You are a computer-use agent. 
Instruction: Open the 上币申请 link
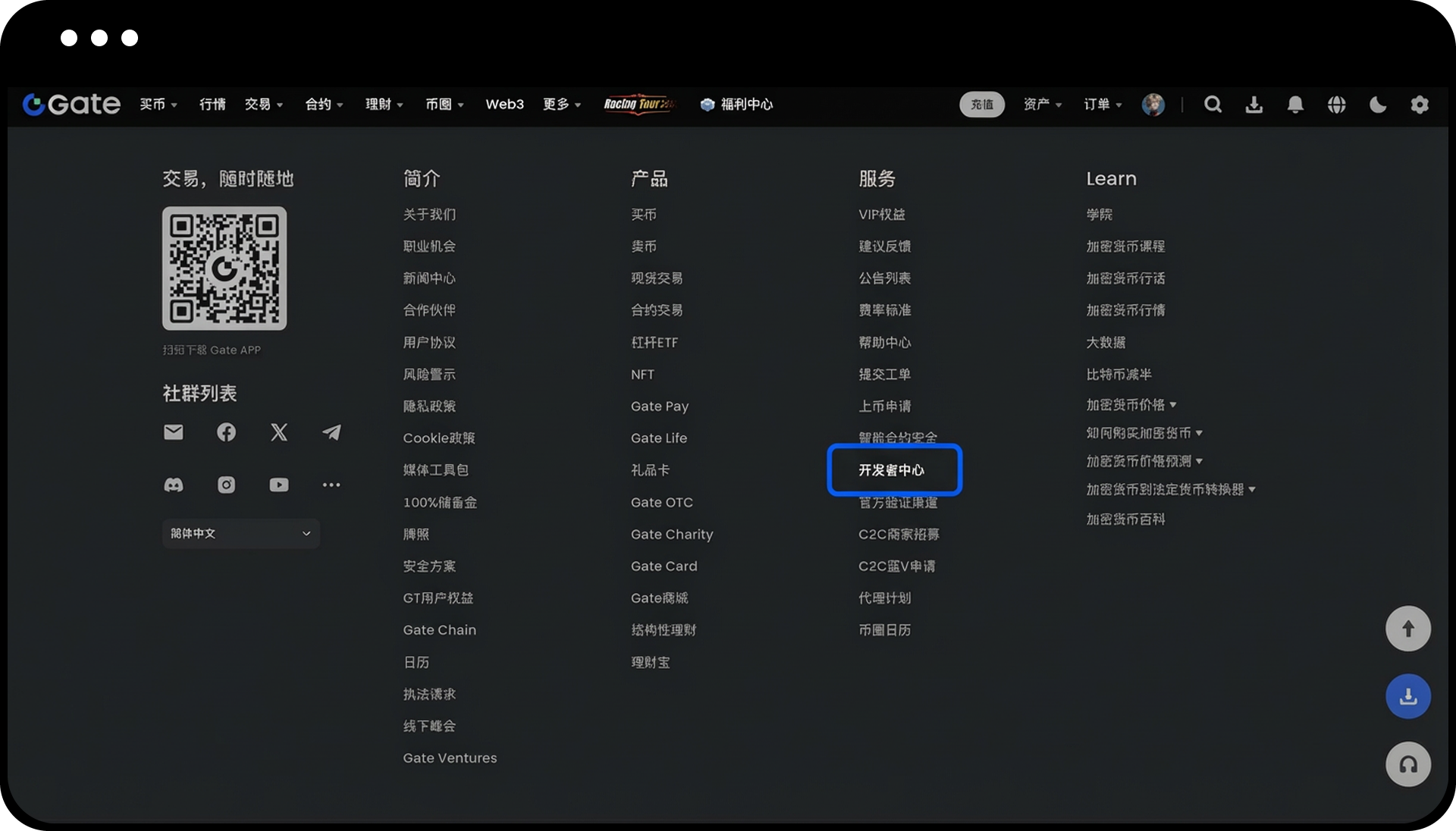(x=885, y=406)
